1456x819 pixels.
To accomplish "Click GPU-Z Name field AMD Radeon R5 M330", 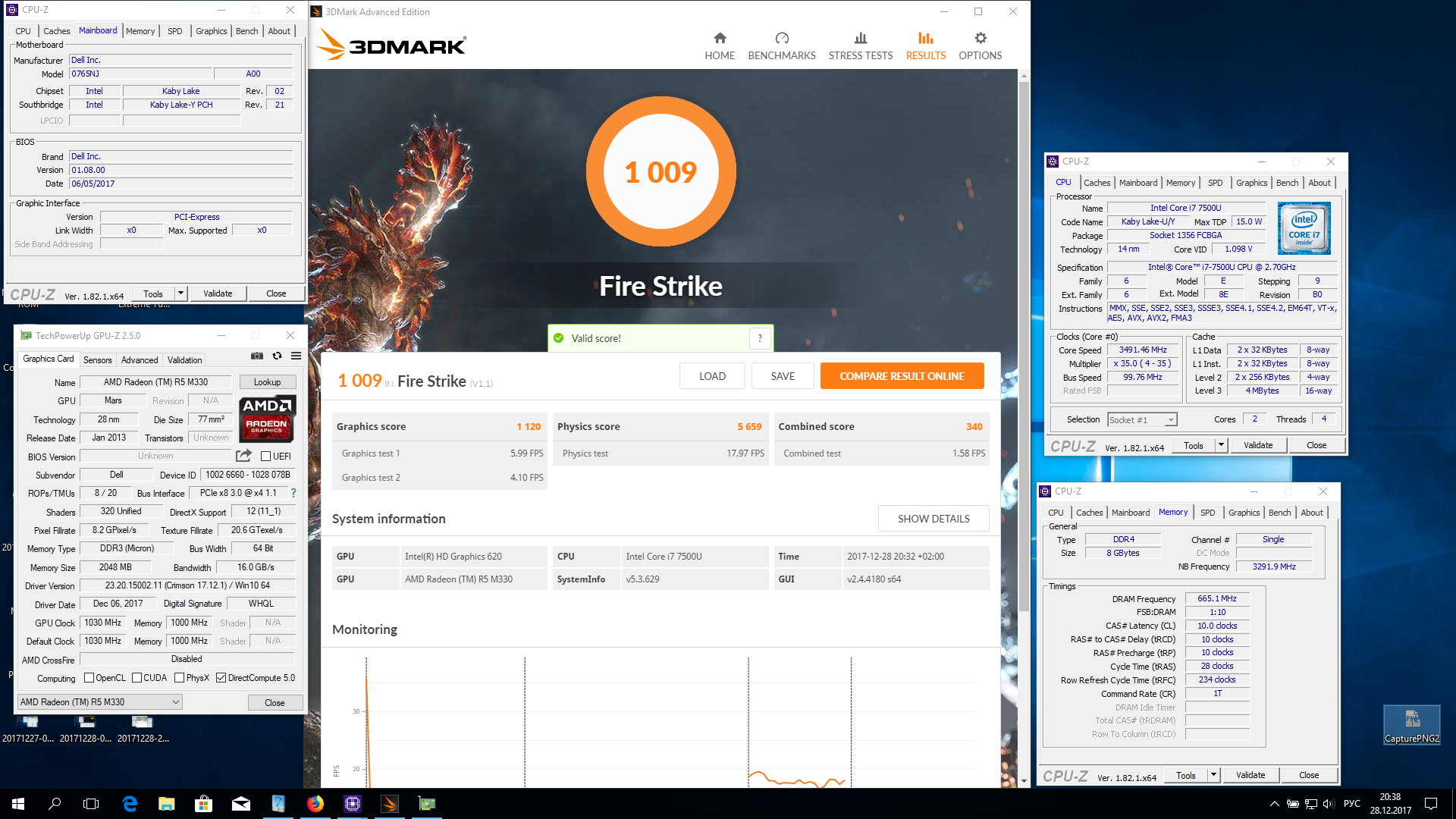I will pyautogui.click(x=155, y=382).
